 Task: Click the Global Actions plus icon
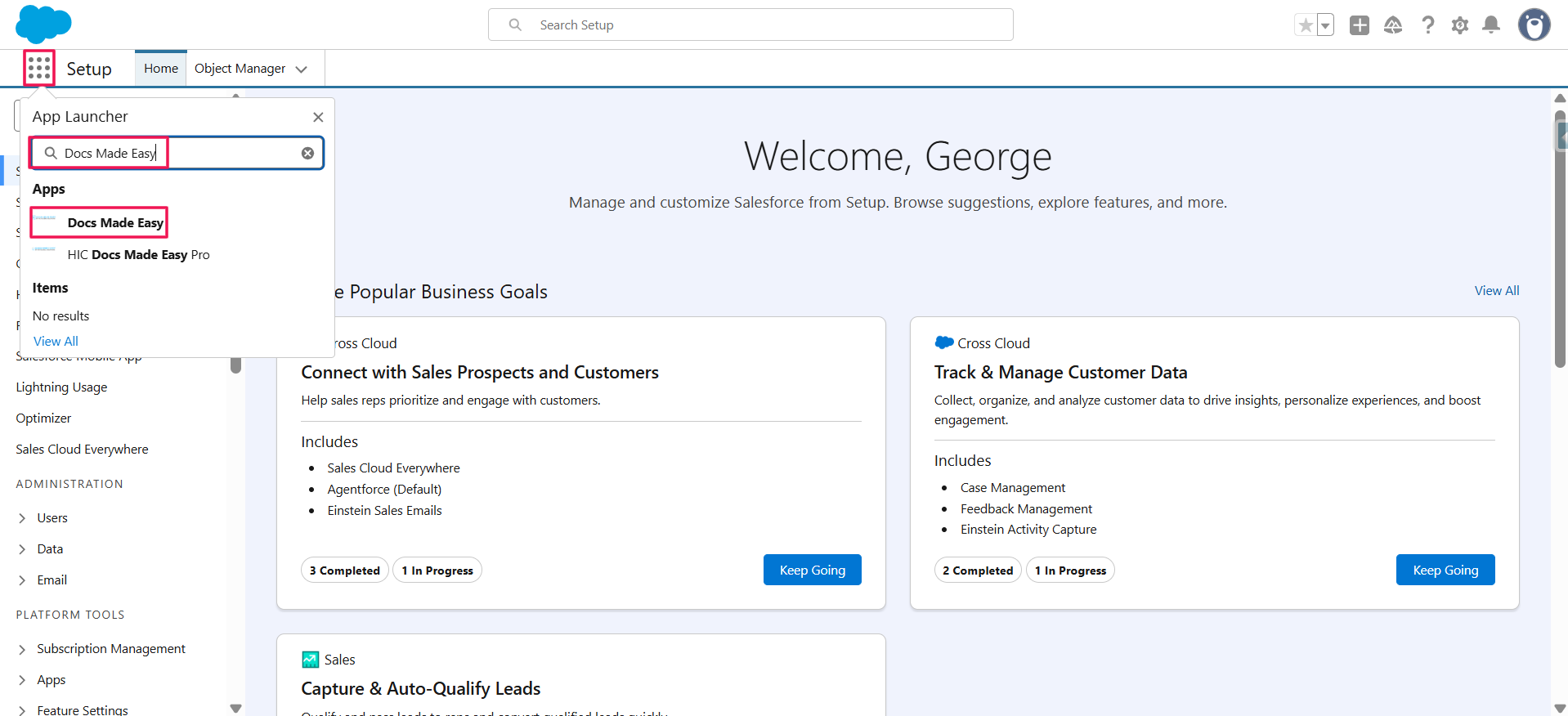click(1359, 25)
